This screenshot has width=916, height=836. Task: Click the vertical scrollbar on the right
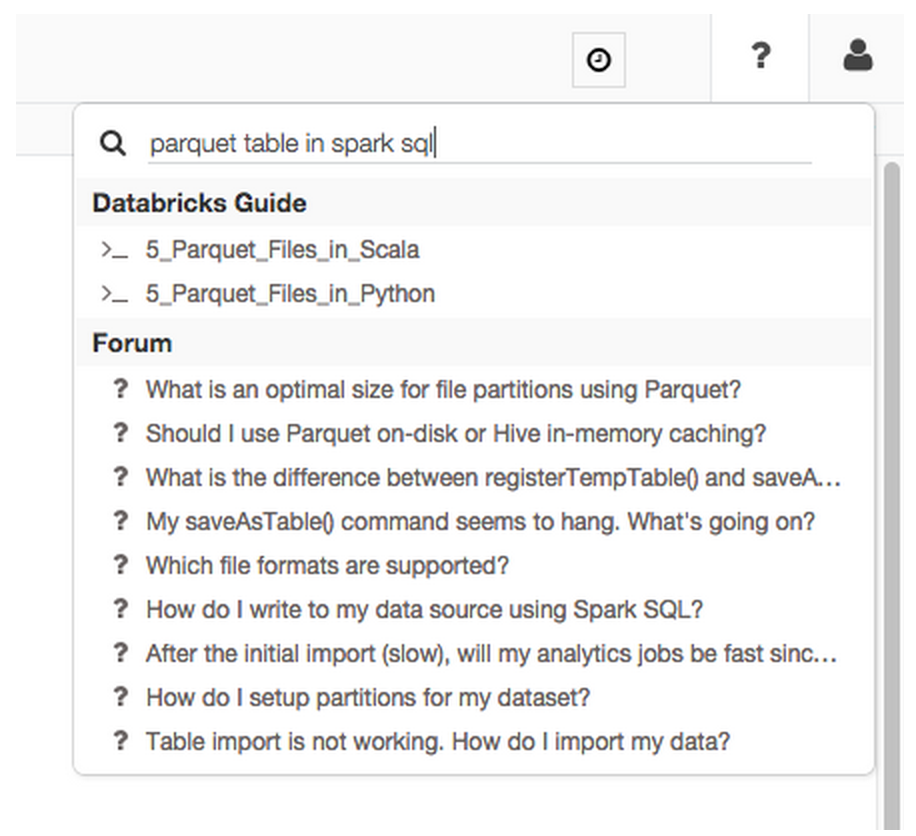point(890,450)
